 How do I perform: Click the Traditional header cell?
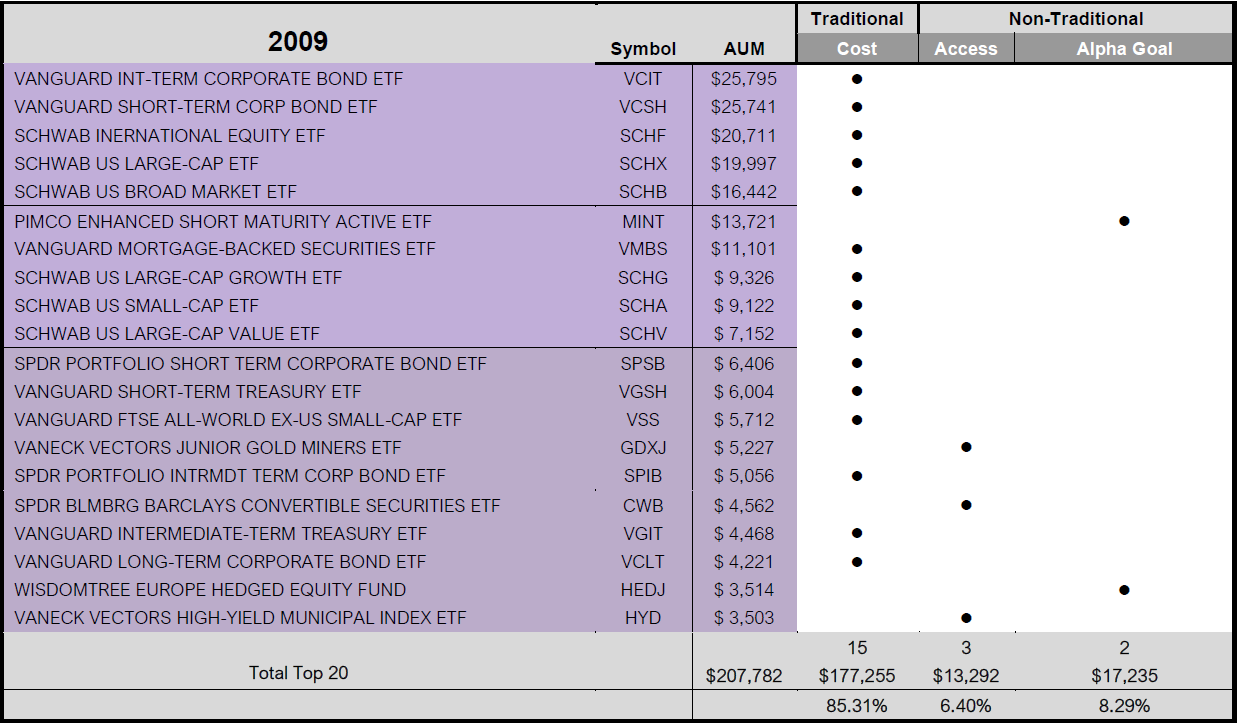857,19
